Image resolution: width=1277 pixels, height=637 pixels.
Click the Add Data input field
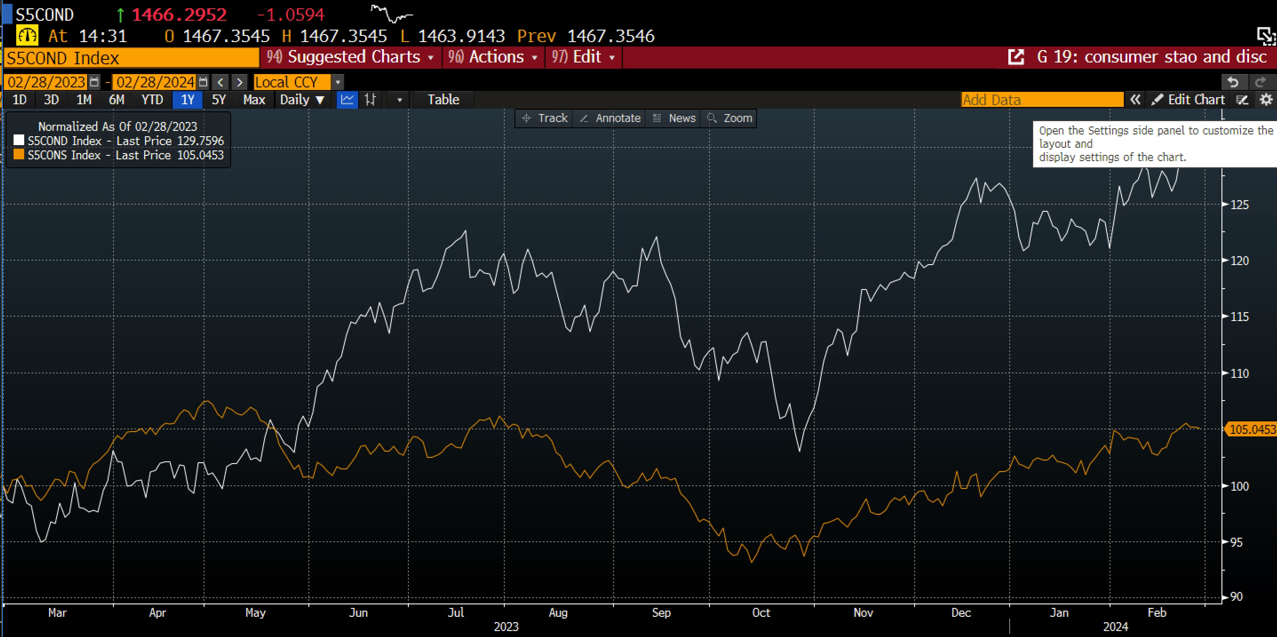click(x=1042, y=100)
